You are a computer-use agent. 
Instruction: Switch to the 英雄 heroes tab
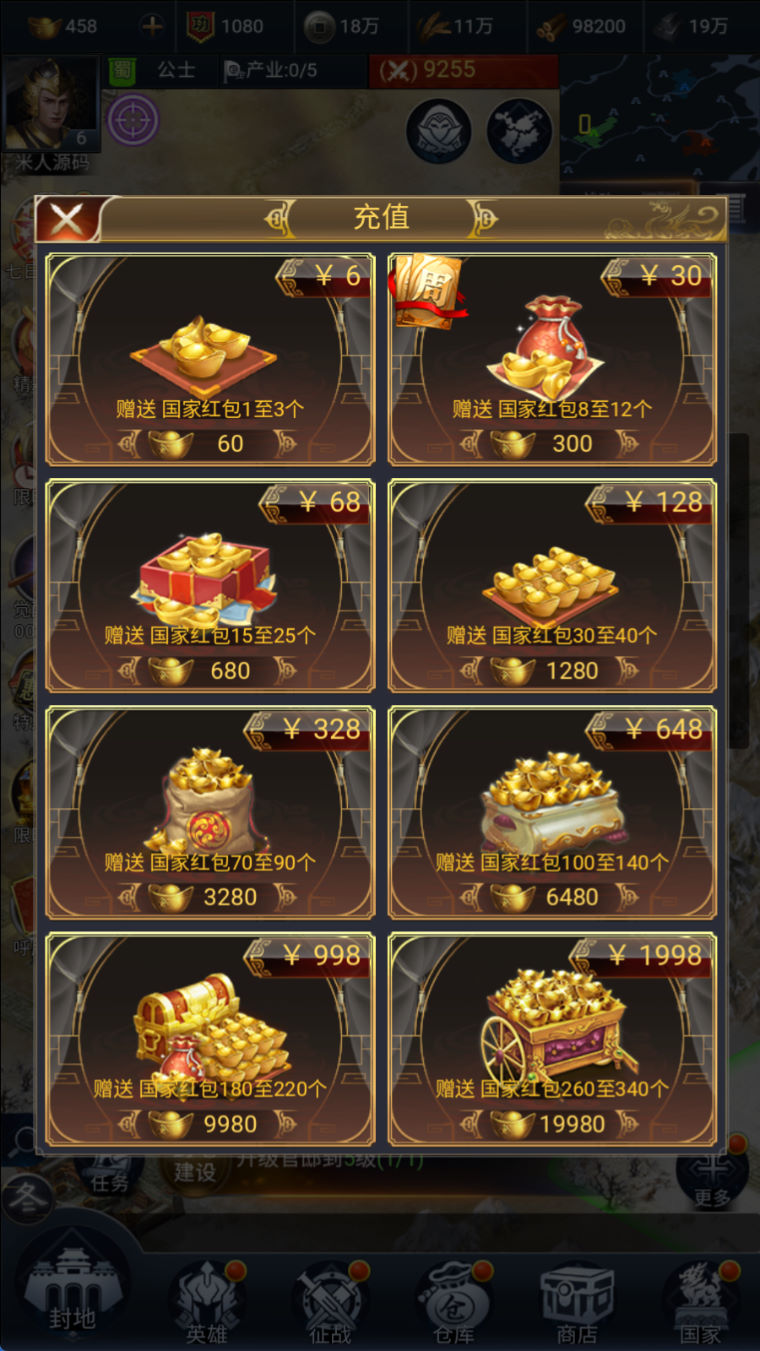click(x=206, y=1300)
